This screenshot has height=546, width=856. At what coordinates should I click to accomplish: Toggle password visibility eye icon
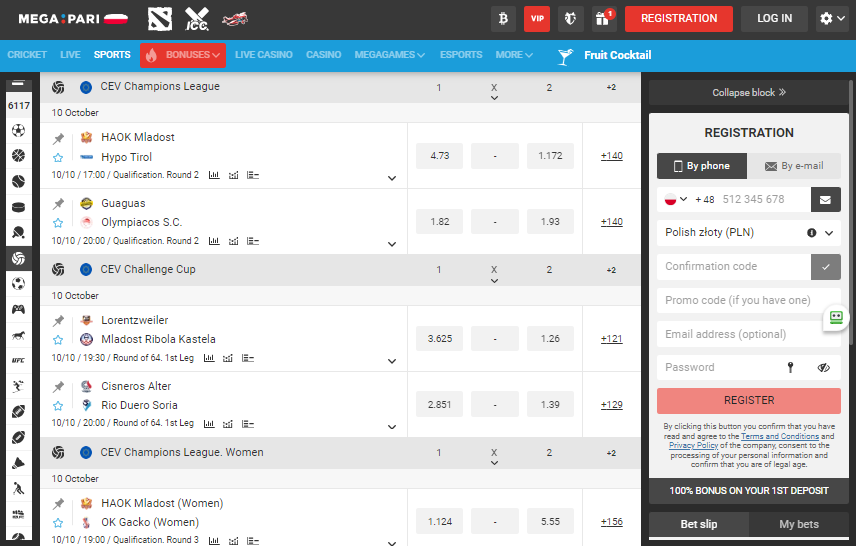[x=823, y=367]
